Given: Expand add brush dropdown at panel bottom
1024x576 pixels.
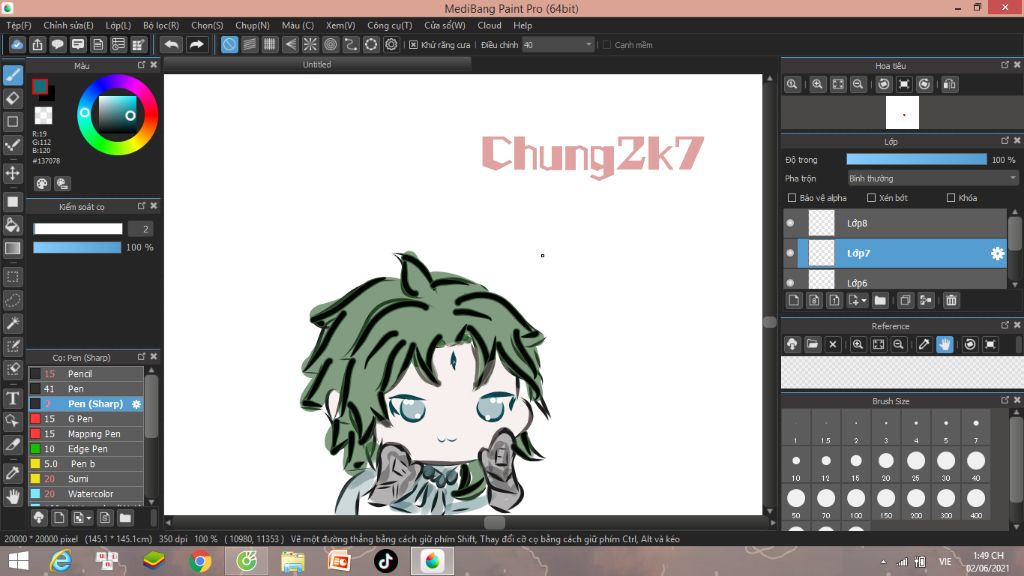Looking at the screenshot, I should (89, 519).
